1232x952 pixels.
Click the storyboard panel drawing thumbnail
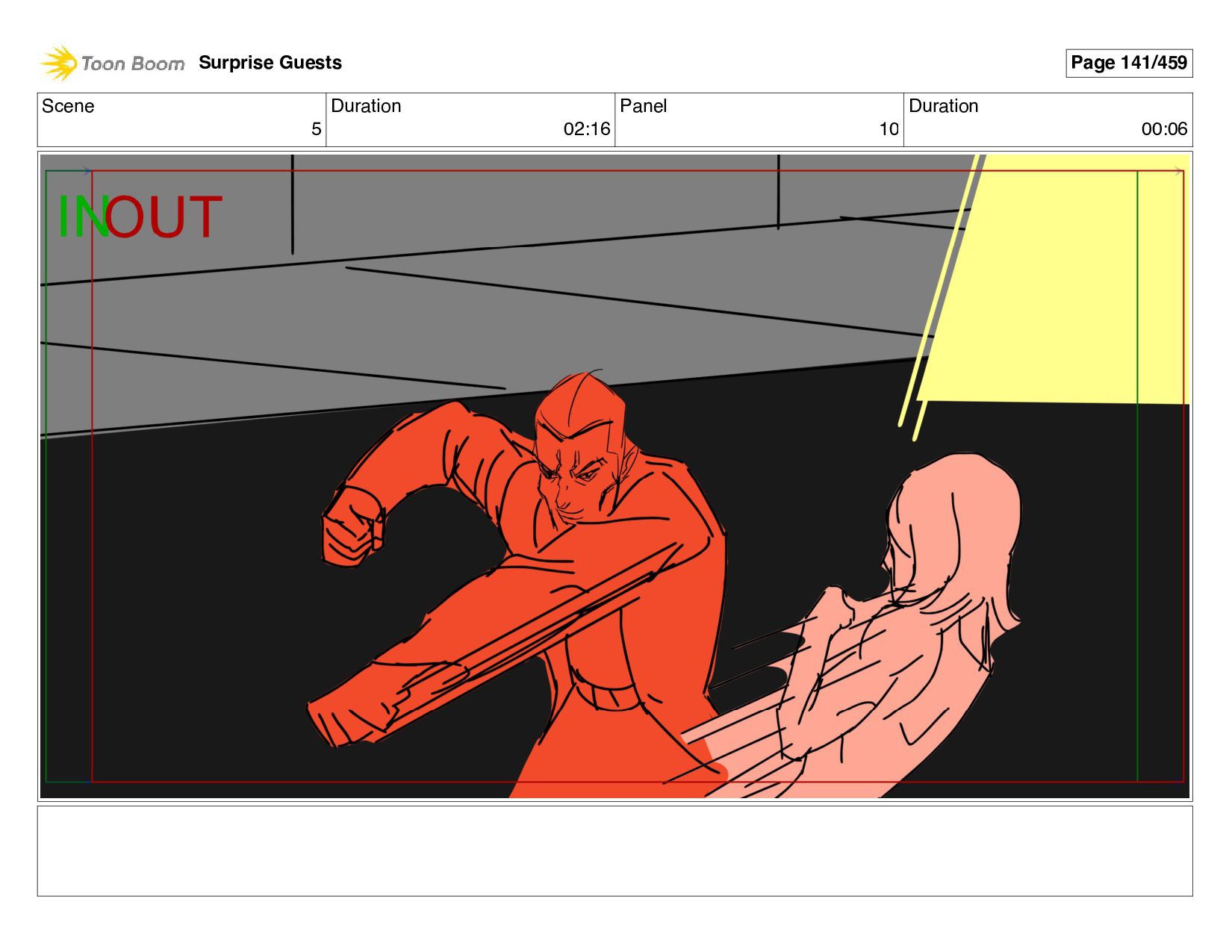pos(615,476)
